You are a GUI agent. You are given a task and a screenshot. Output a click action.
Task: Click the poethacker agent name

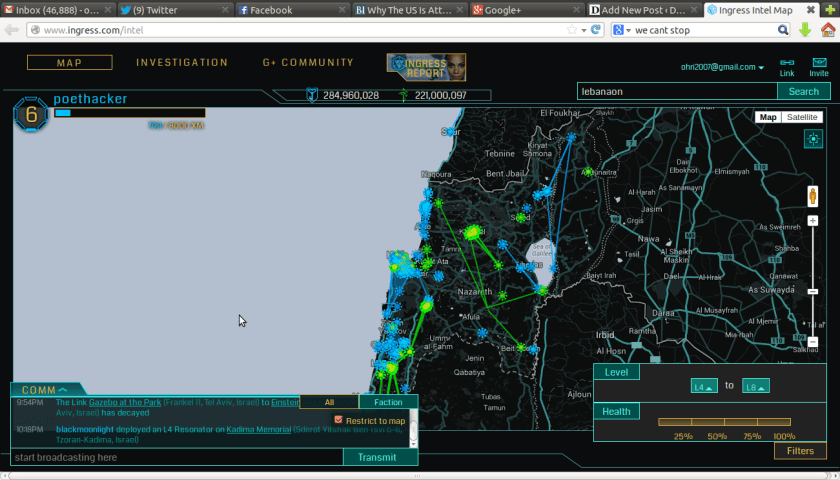[91, 99]
